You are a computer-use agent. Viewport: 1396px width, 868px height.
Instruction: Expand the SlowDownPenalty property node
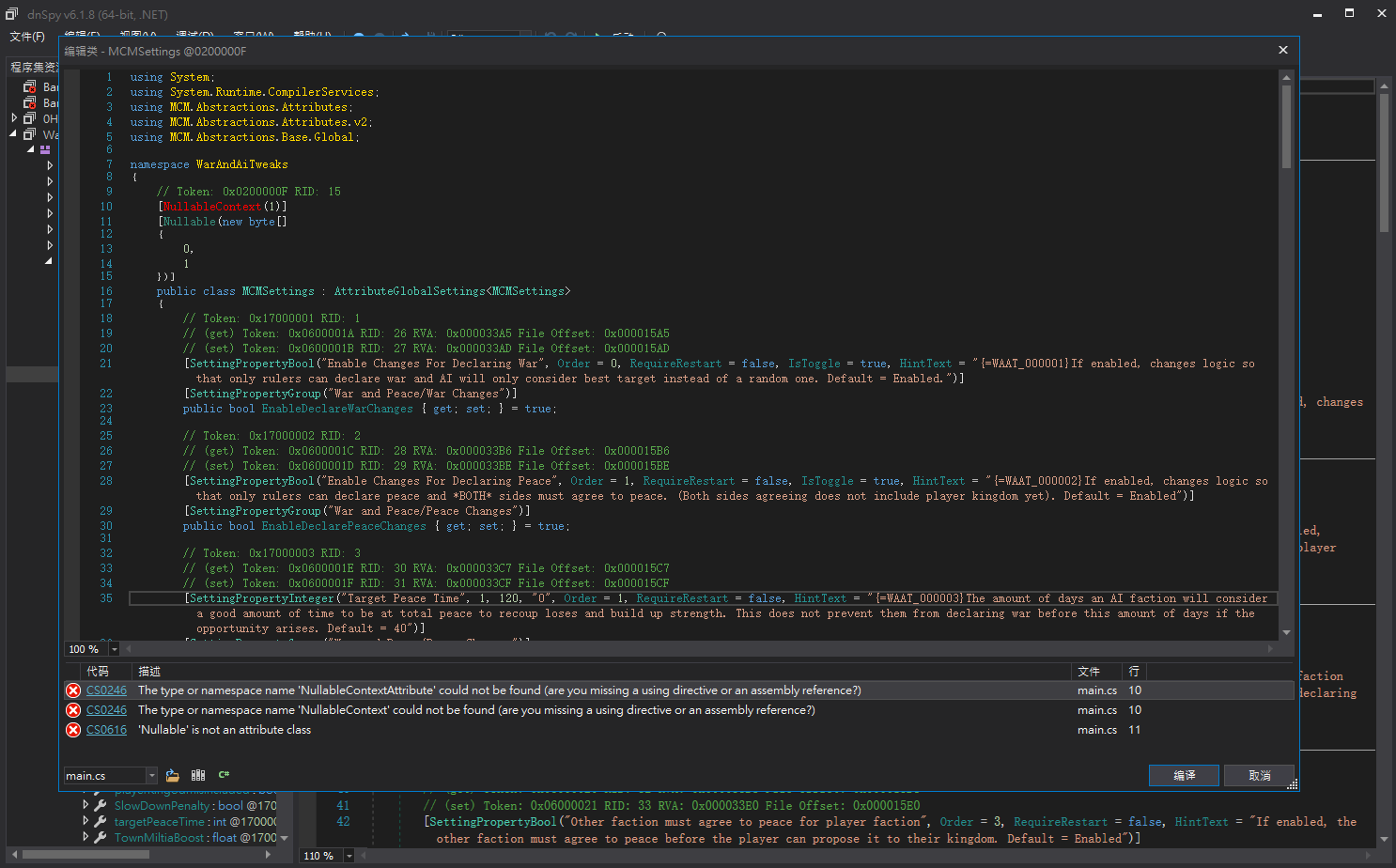click(x=85, y=805)
